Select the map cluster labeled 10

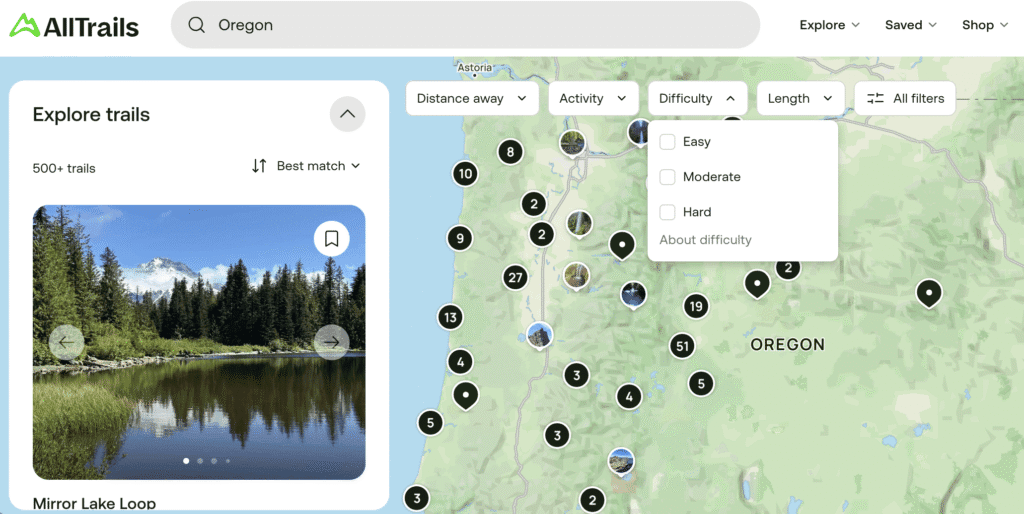pyautogui.click(x=465, y=174)
